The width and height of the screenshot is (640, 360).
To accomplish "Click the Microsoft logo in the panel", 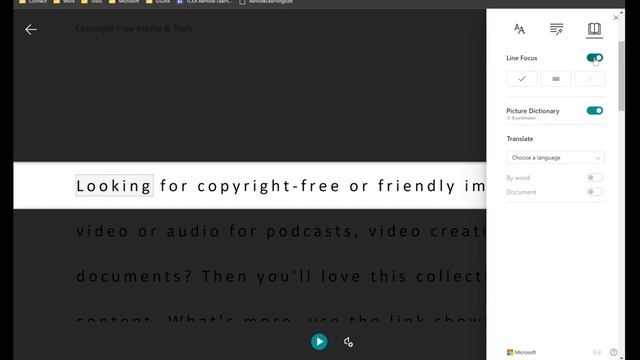I will (521, 352).
